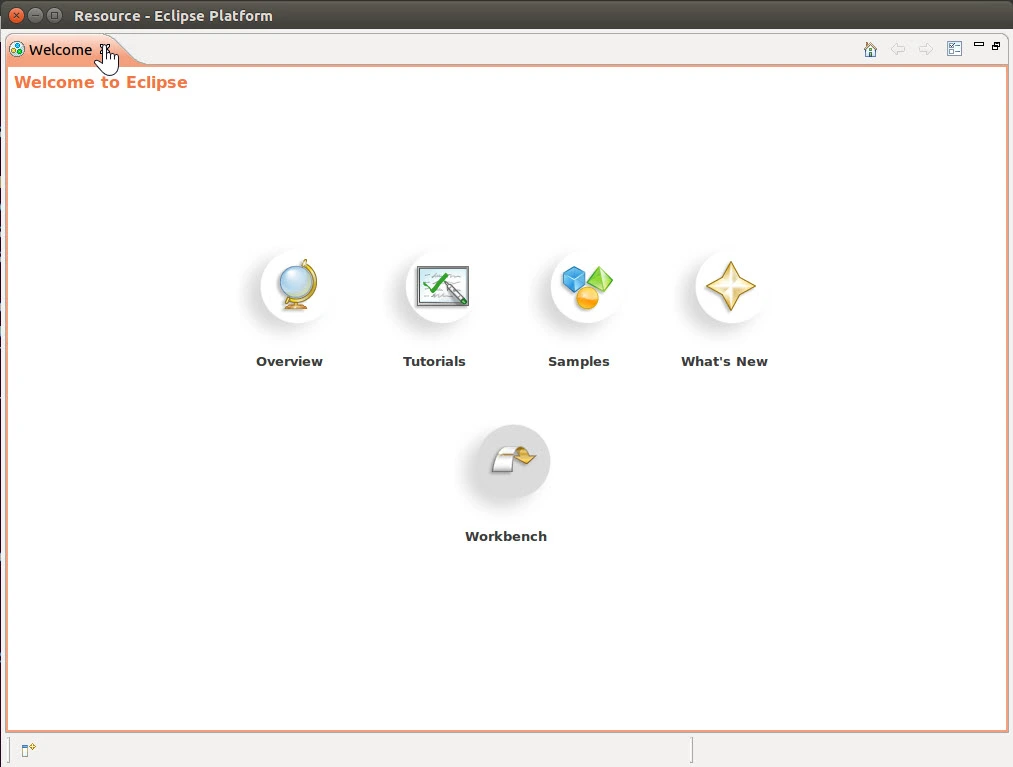Click the Home icon in Welcome toolbar

point(870,49)
